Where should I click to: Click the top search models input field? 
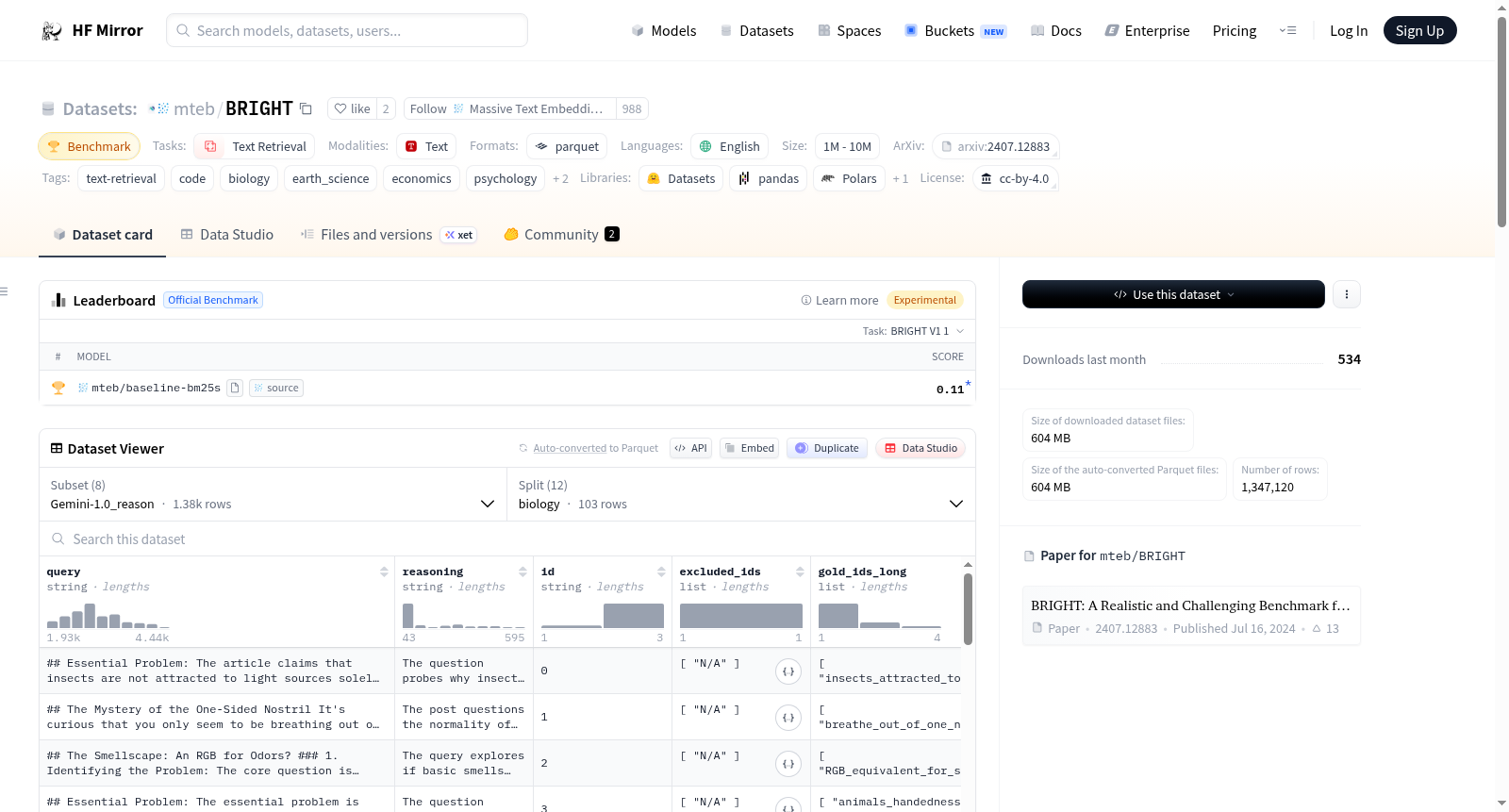(x=347, y=30)
